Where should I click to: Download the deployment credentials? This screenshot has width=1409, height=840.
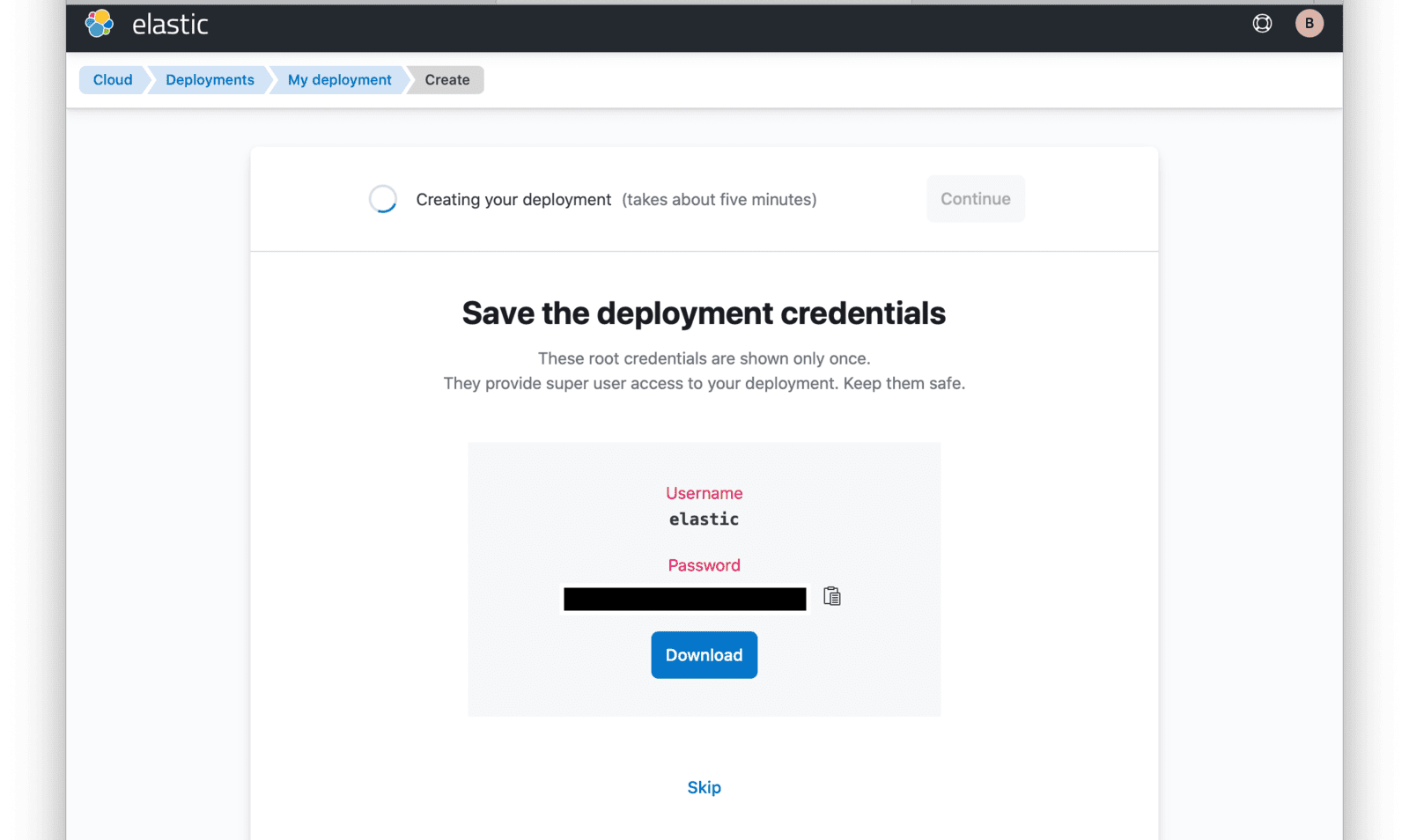(x=704, y=655)
